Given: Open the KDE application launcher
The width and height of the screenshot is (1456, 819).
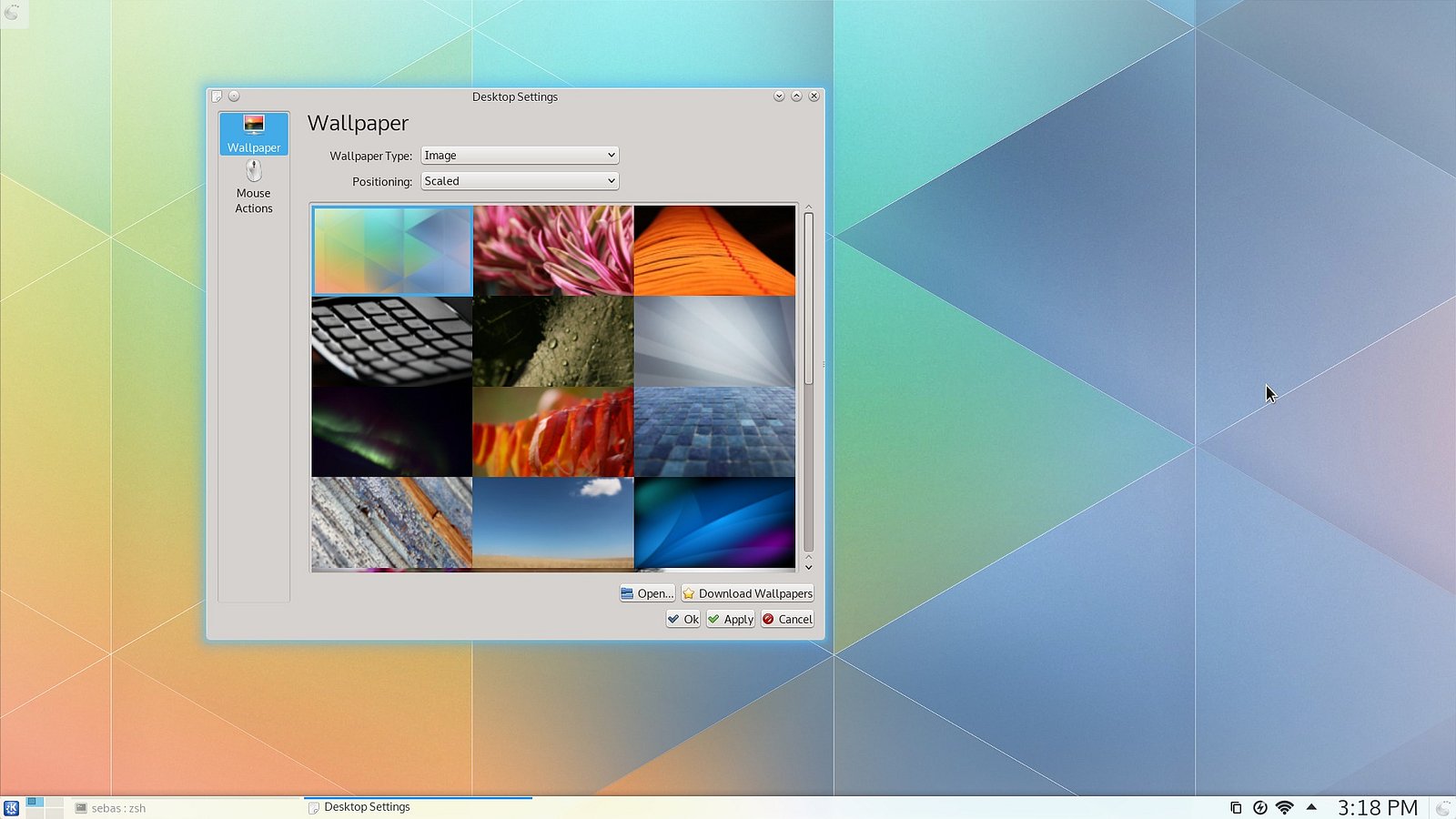Looking at the screenshot, I should click(11, 807).
